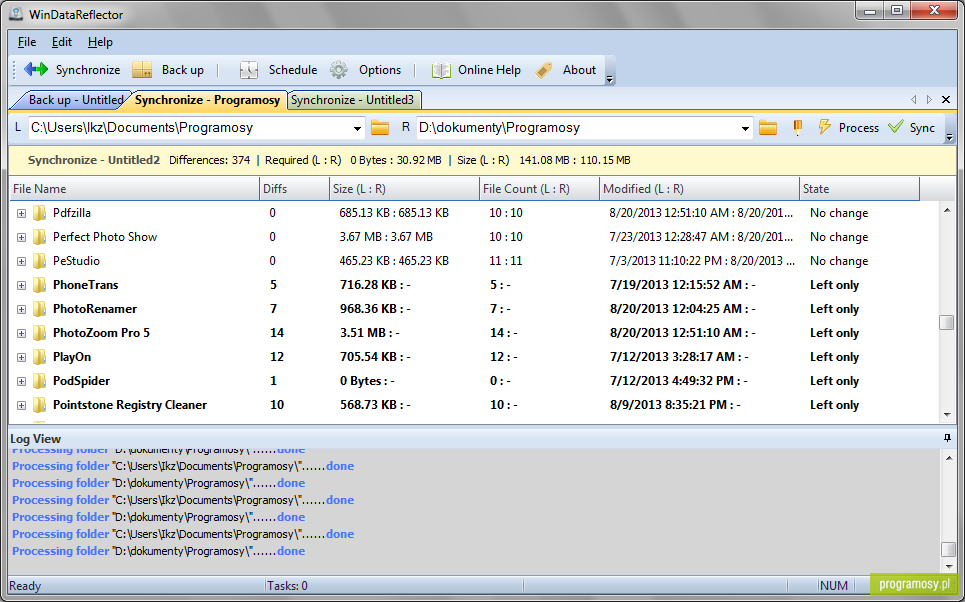The height and width of the screenshot is (602, 965).
Task: Click the Log View scroll down arrow
Action: point(948,566)
